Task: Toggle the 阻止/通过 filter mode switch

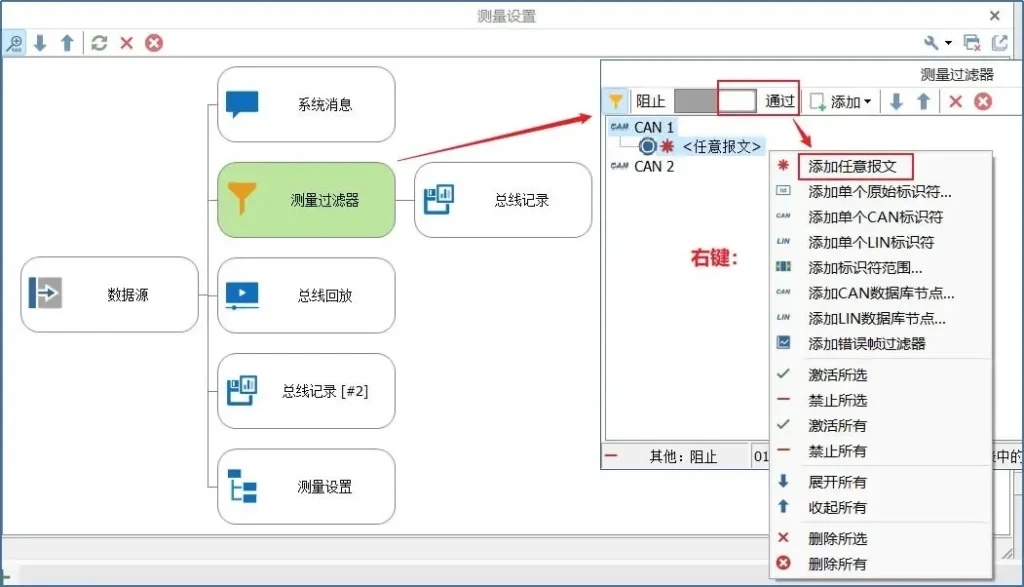Action: [715, 101]
